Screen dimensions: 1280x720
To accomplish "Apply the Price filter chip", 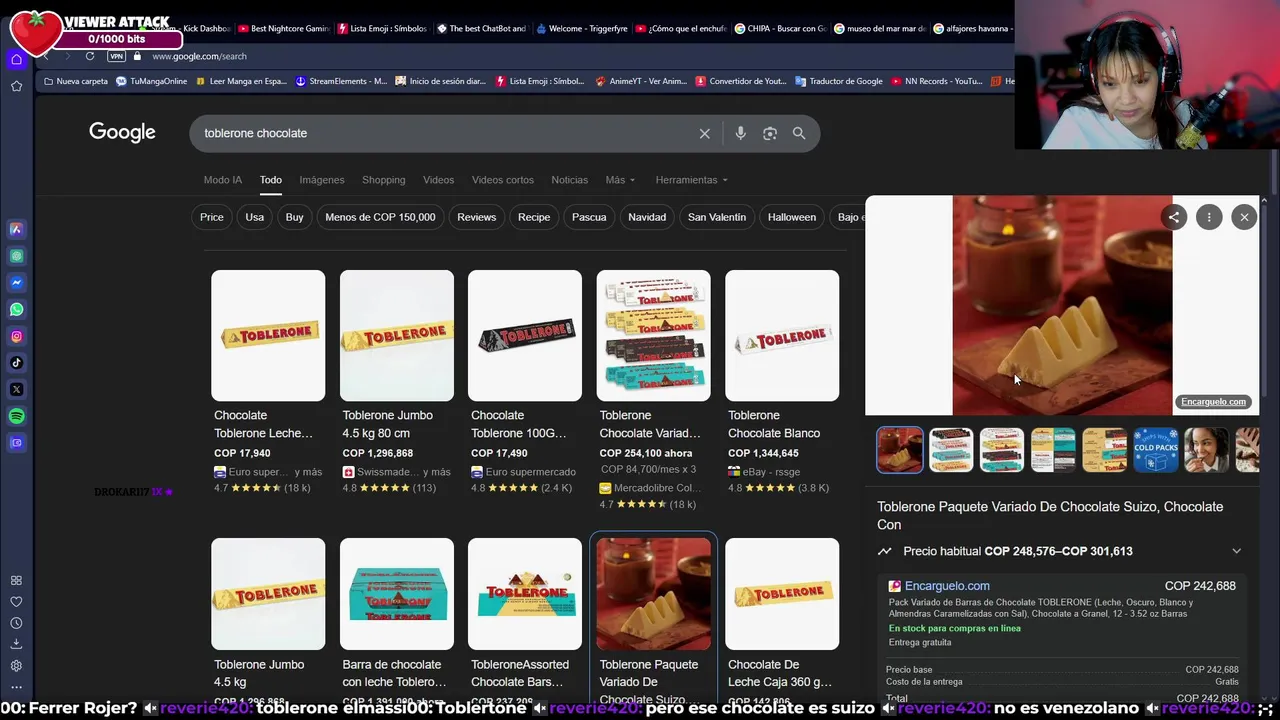I will pyautogui.click(x=211, y=217).
